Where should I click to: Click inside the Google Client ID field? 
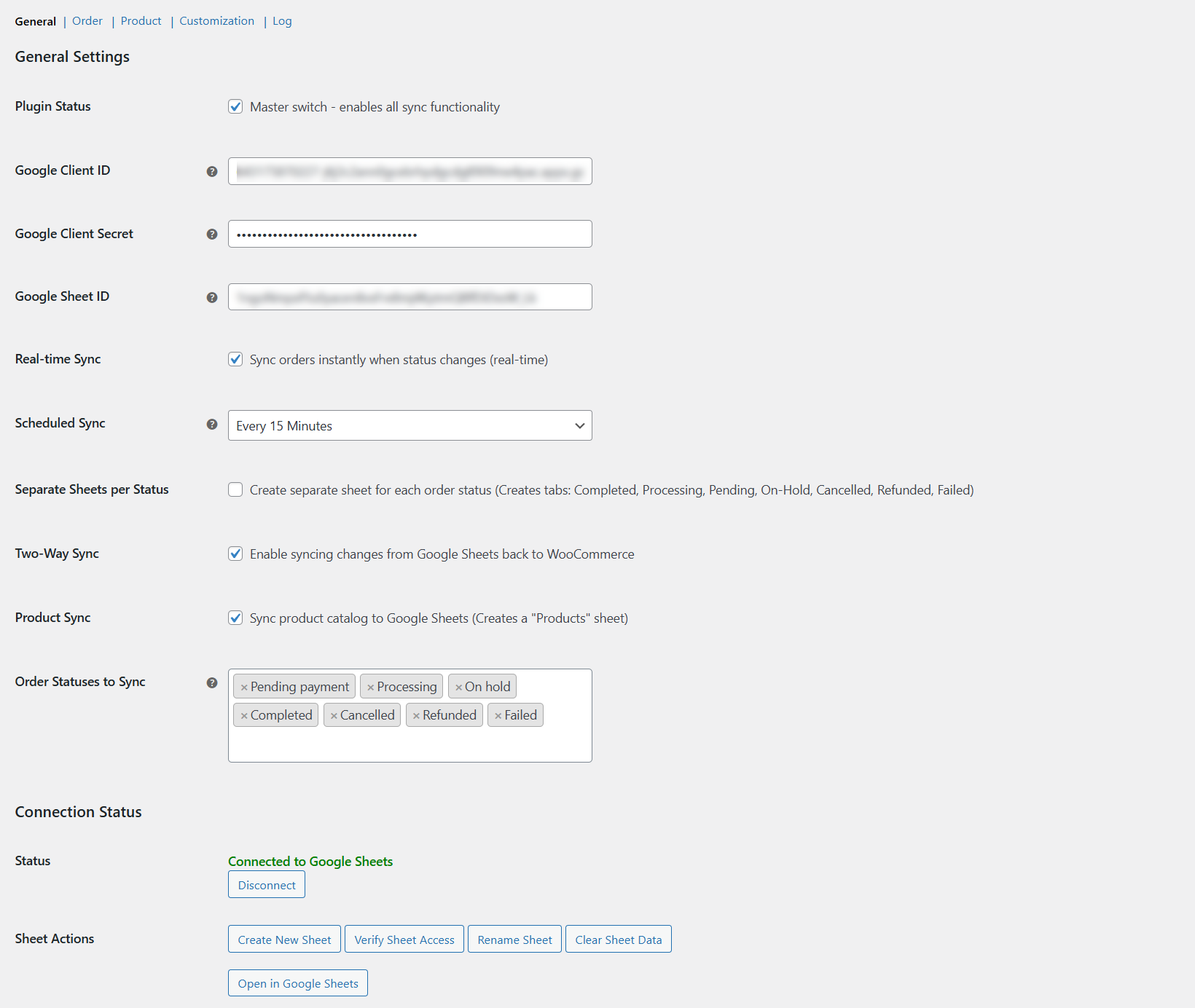410,171
